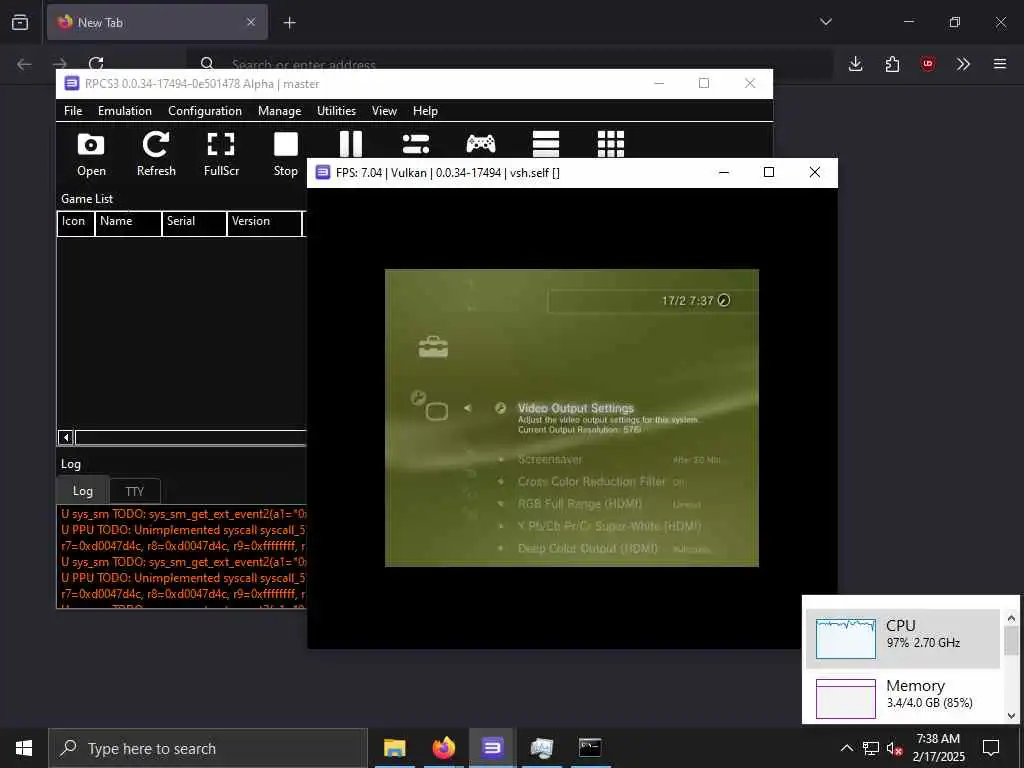
Task: Refresh the RPCS3 game list
Action: click(156, 154)
